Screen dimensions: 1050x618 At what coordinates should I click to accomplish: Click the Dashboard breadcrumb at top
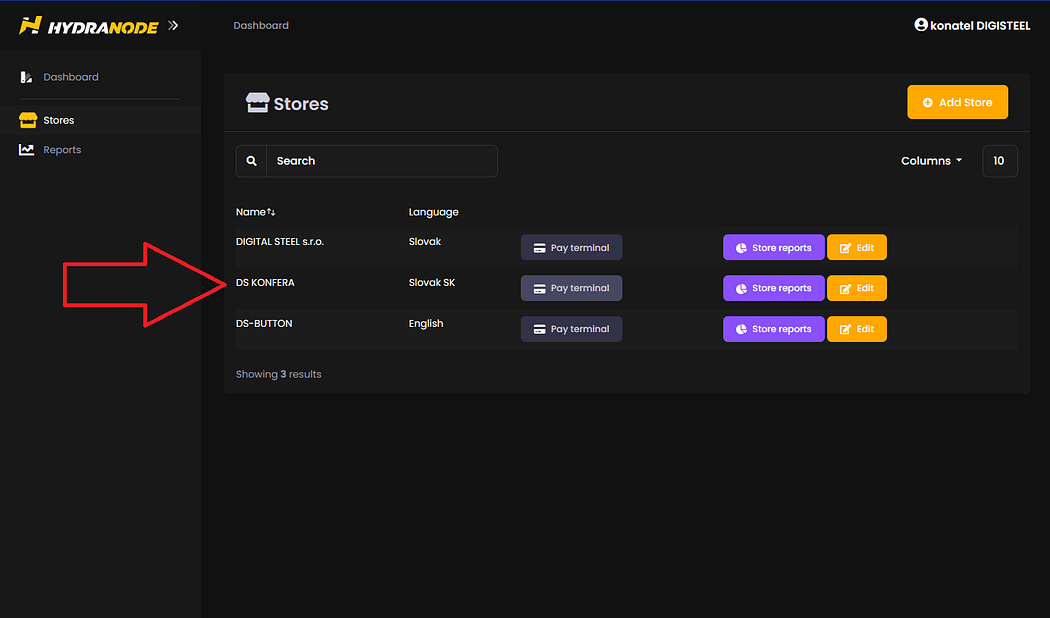(x=261, y=25)
